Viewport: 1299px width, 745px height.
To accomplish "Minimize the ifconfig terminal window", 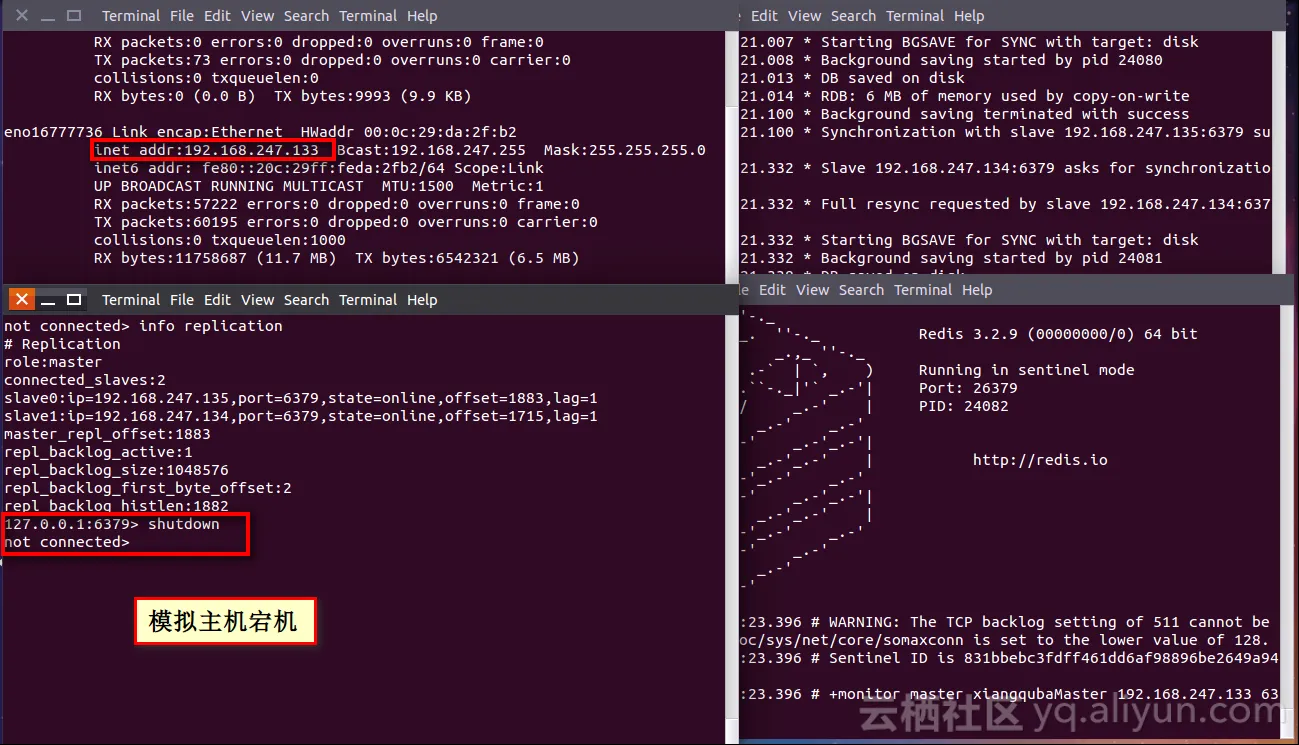I will click(48, 16).
